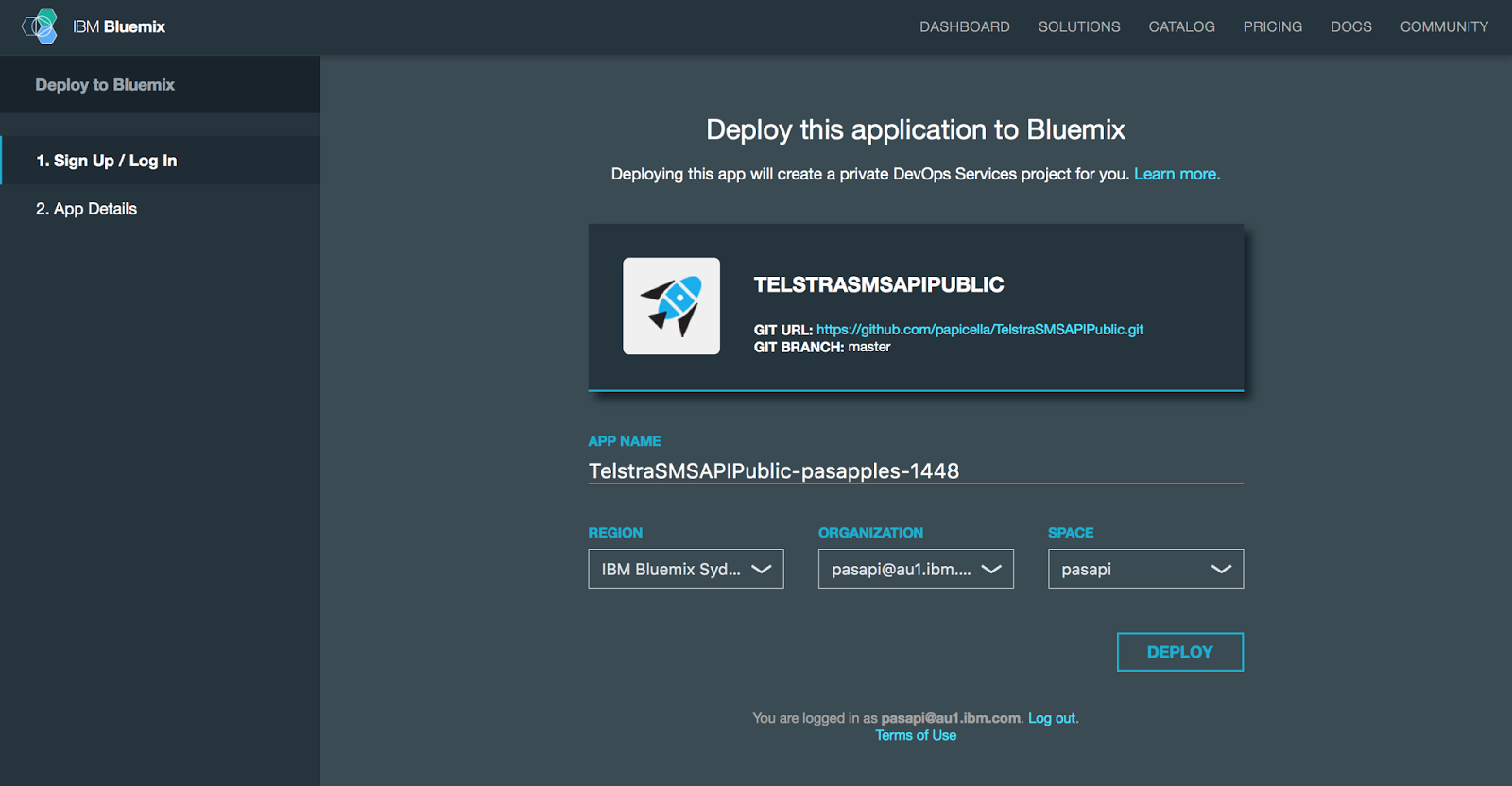Open the DASHBOARD menu item
This screenshot has height=786, width=1512.
pos(965,26)
